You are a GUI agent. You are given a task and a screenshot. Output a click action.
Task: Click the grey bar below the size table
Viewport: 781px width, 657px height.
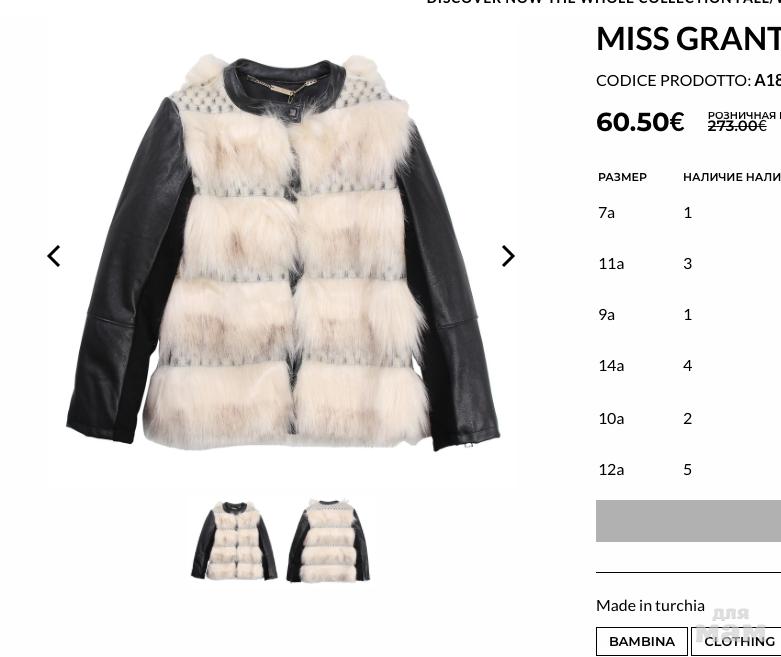pos(688,521)
